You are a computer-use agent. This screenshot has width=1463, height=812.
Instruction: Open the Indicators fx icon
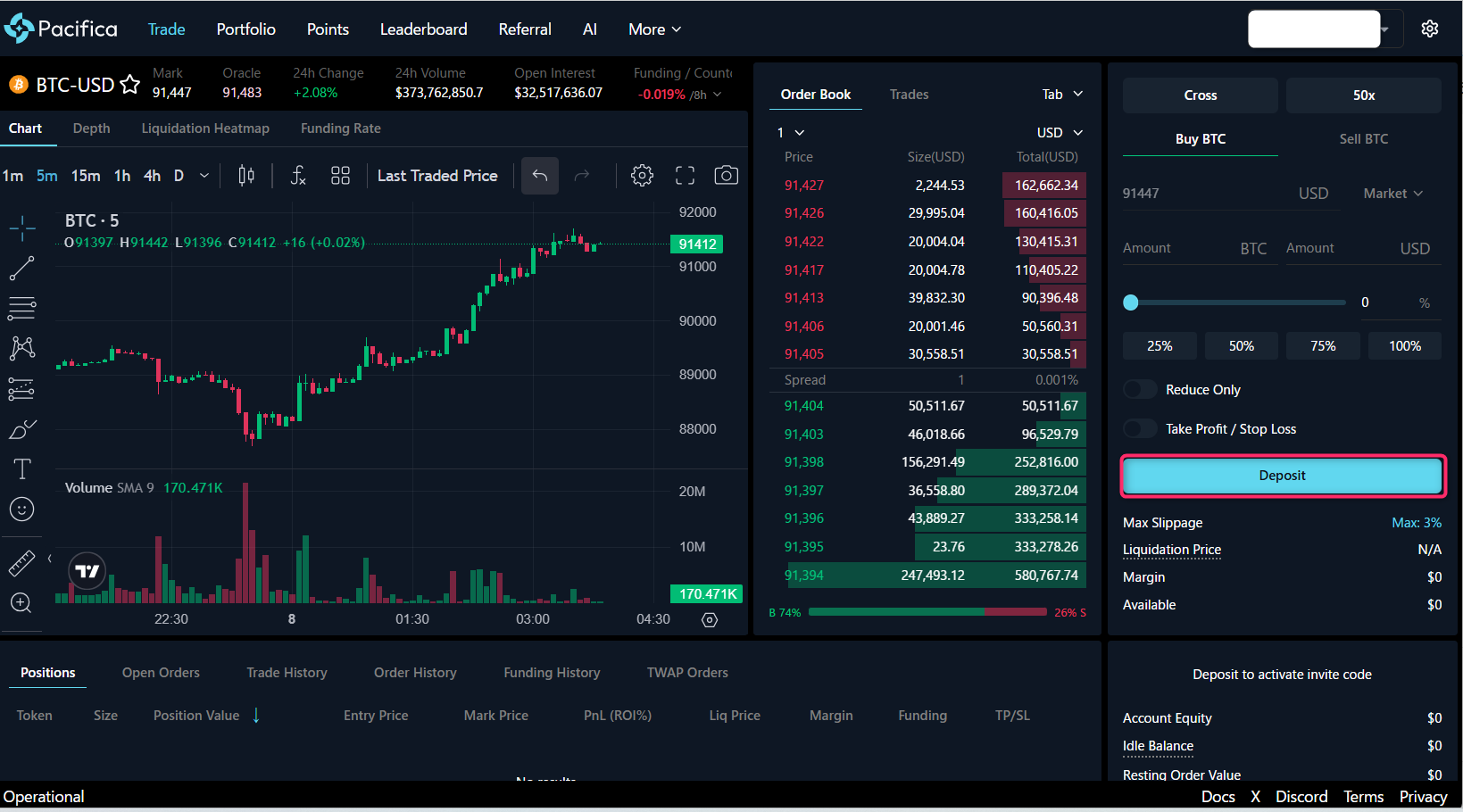coord(298,176)
